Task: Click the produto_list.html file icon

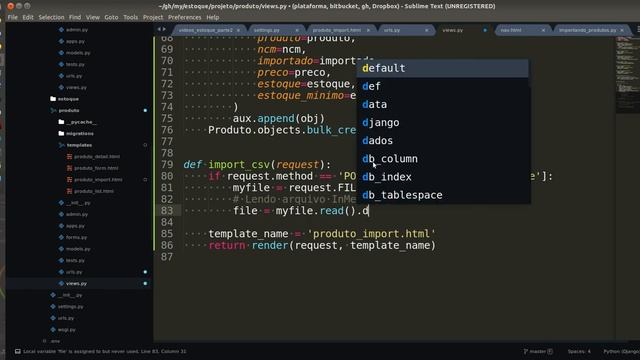Action: (69, 191)
